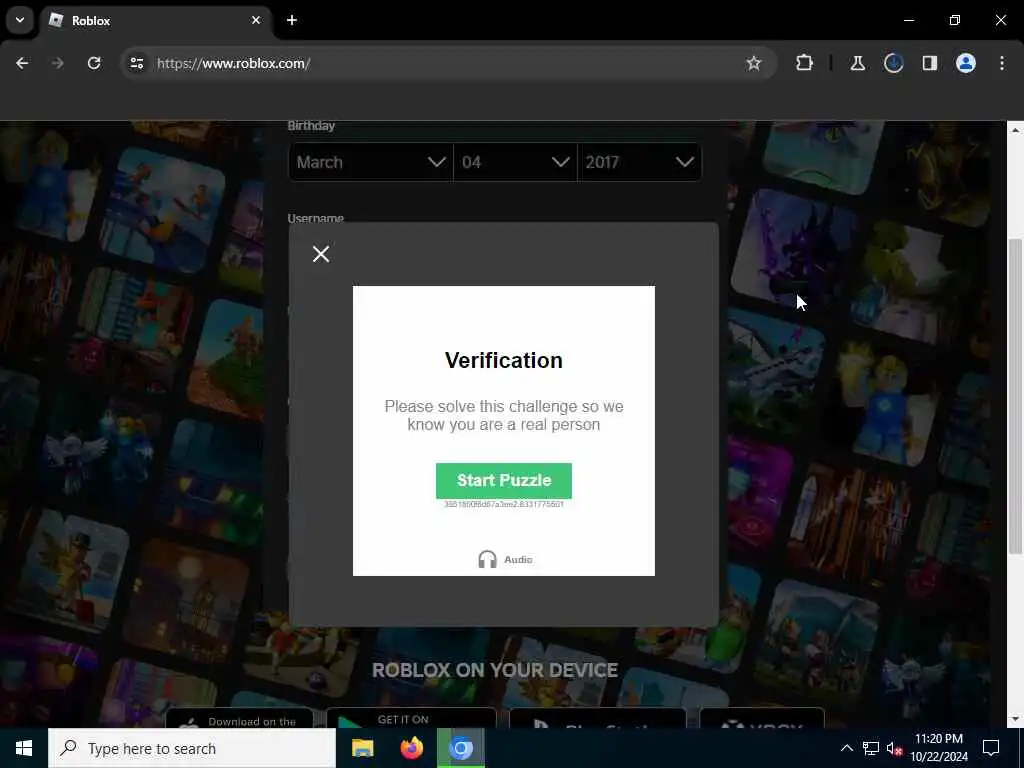This screenshot has height=768, width=1024.
Task: Click the Google Play GET IT ON badge
Action: 411,718
